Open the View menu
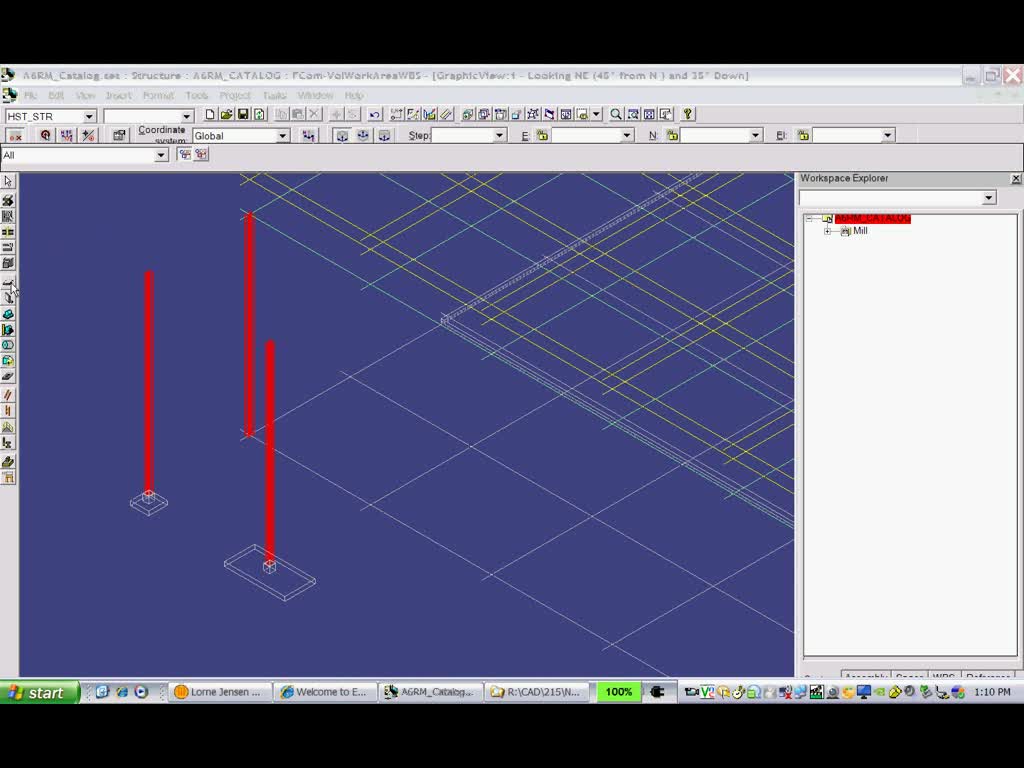This screenshot has height=768, width=1024. [x=85, y=95]
